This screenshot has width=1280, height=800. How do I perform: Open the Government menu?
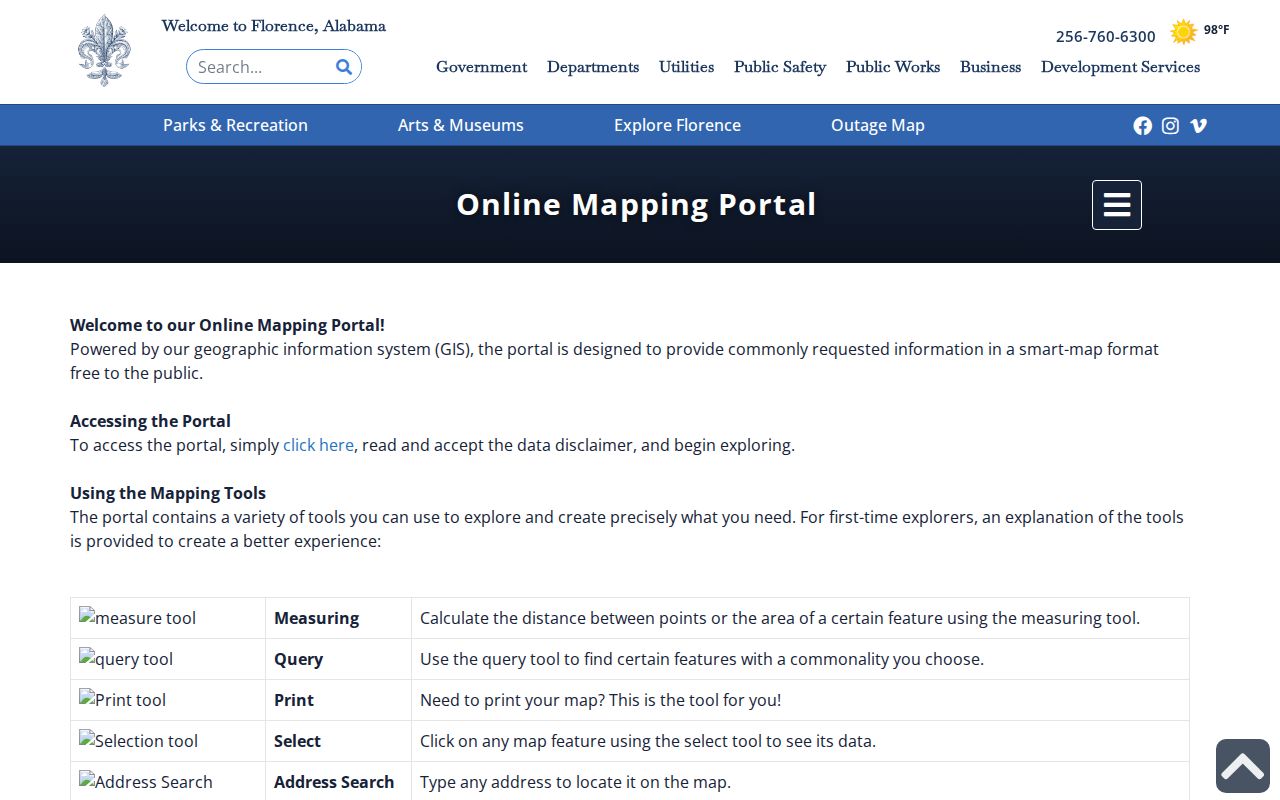[x=481, y=67]
